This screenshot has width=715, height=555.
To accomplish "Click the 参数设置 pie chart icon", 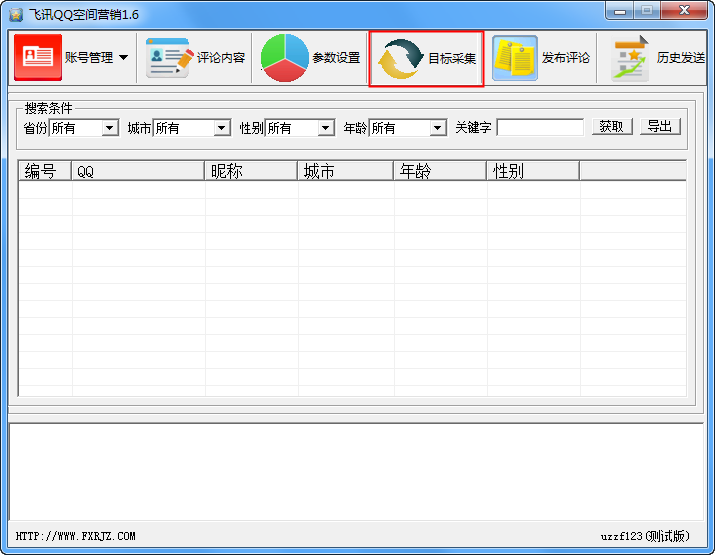I will pos(285,57).
